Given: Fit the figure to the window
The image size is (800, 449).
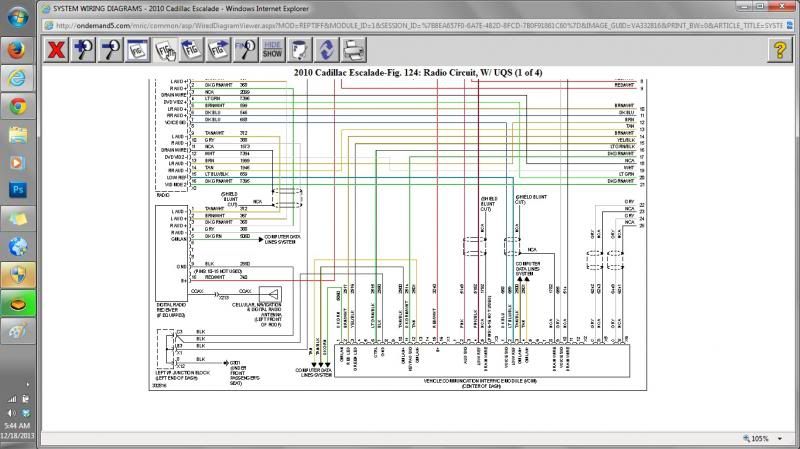Looking at the screenshot, I should [x=137, y=50].
